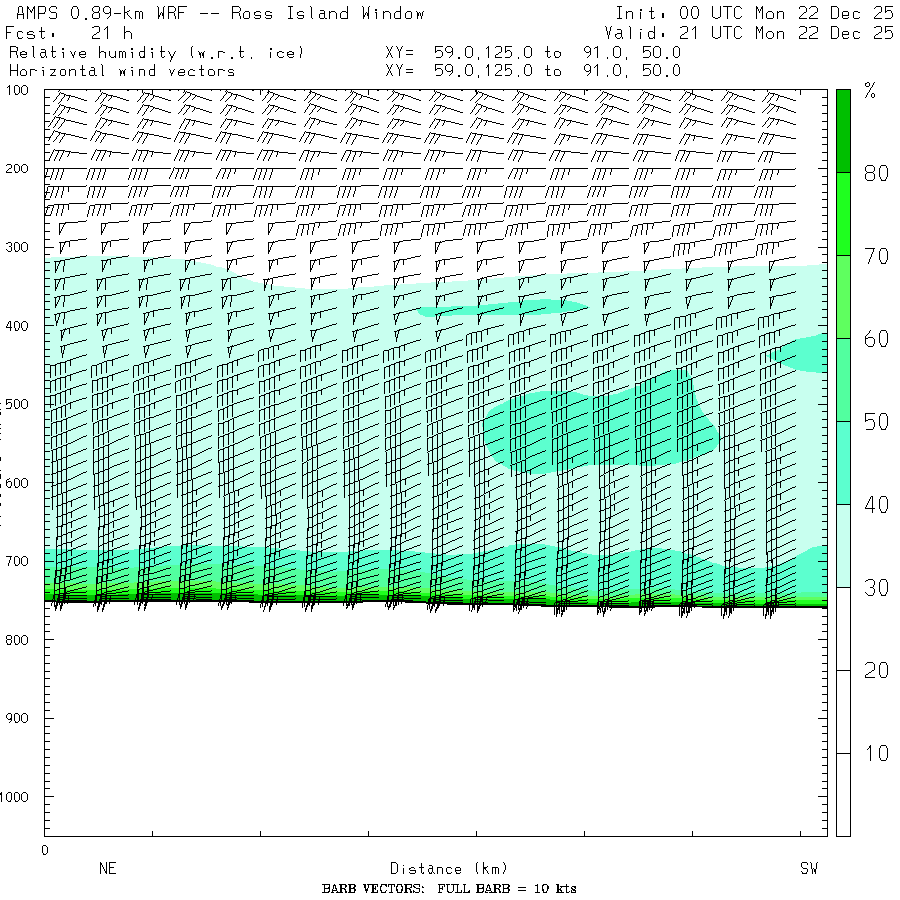Click the pressure axis label '1000'
Screen dimensions: 900x900
(x=14, y=797)
